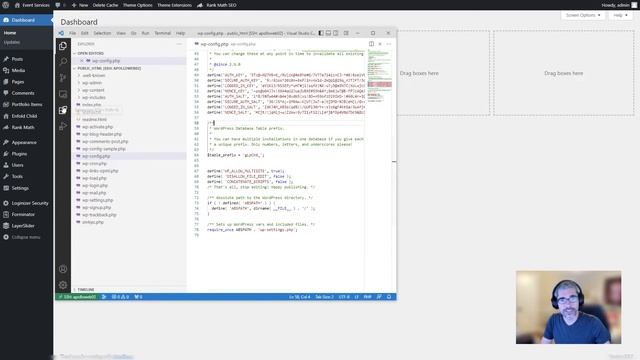Click the Split Editor icon
The width and height of the screenshot is (640, 360).
[x=371, y=44]
